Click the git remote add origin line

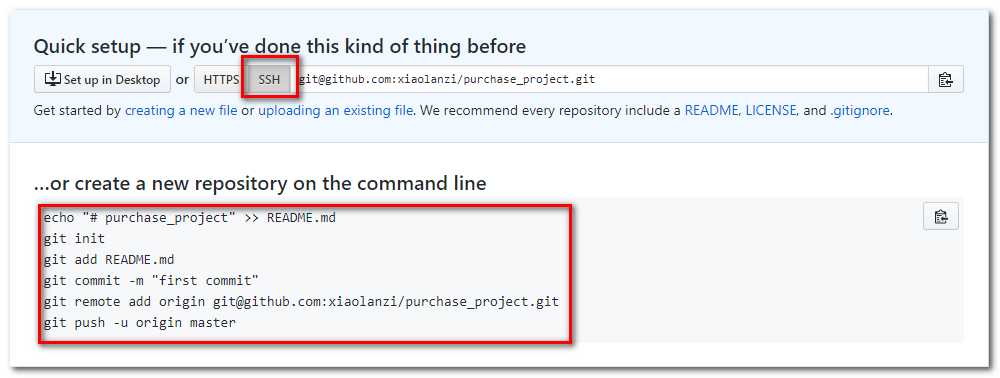[x=301, y=302]
